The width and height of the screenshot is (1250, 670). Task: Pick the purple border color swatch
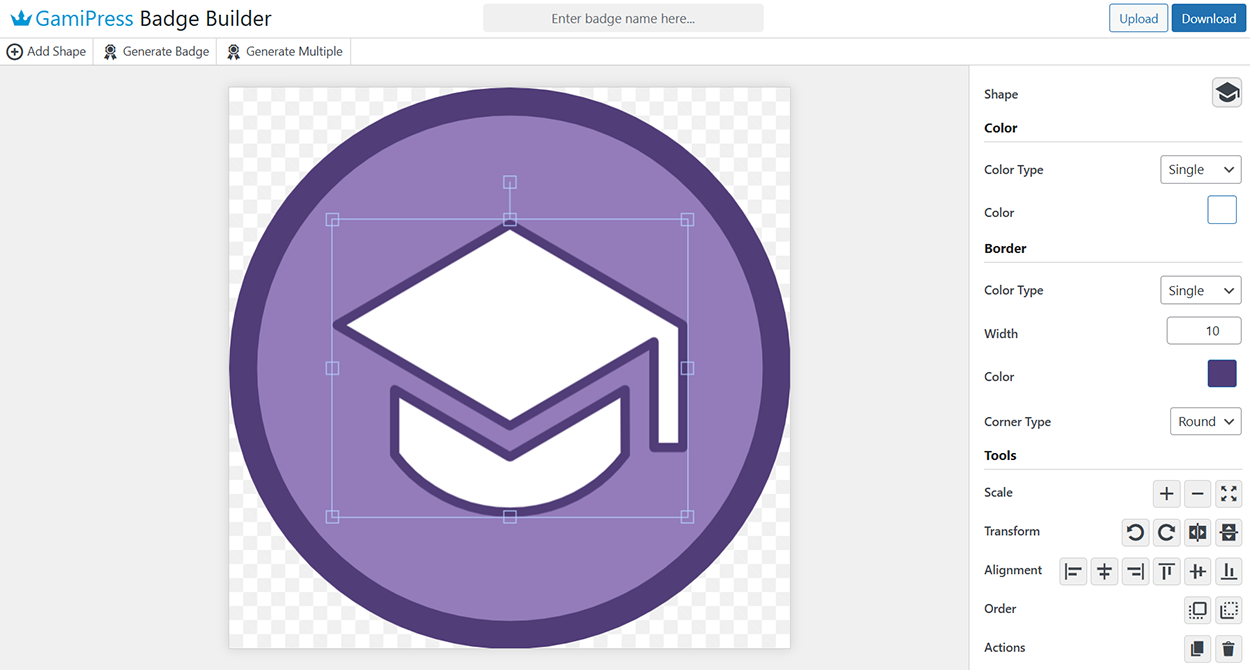tap(1222, 374)
